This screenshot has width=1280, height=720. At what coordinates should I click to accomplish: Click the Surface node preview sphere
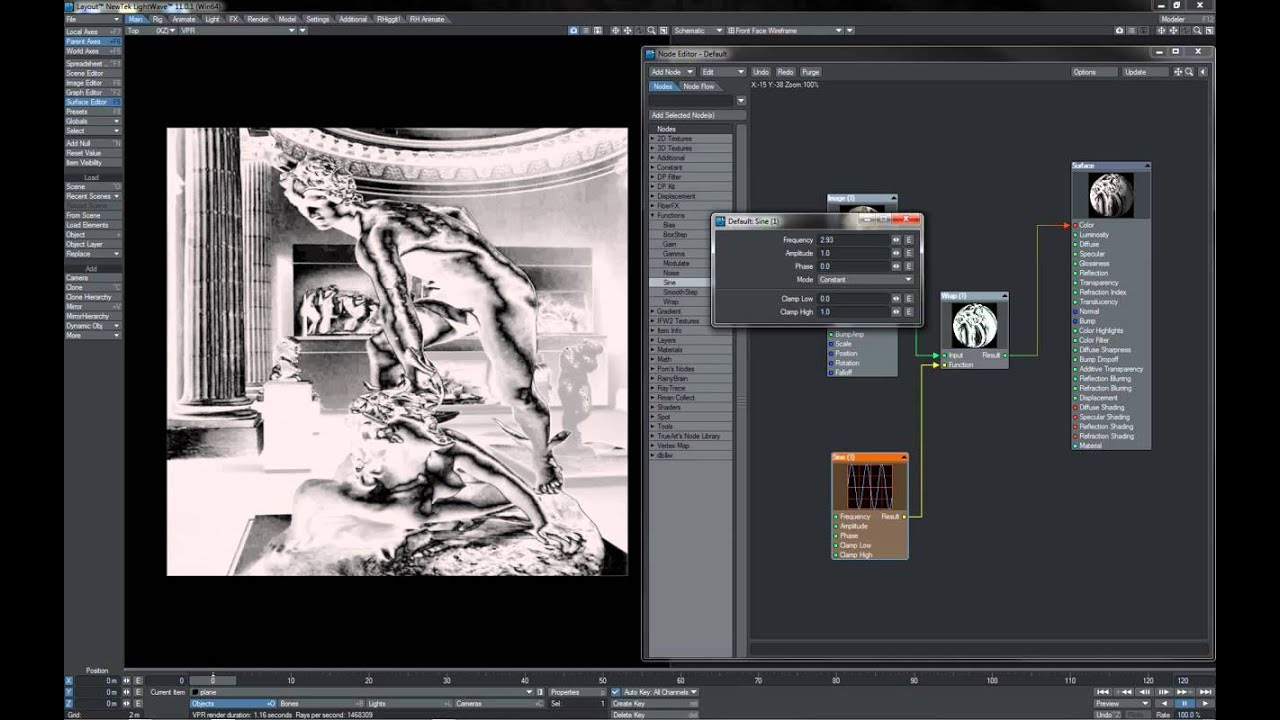point(1110,194)
